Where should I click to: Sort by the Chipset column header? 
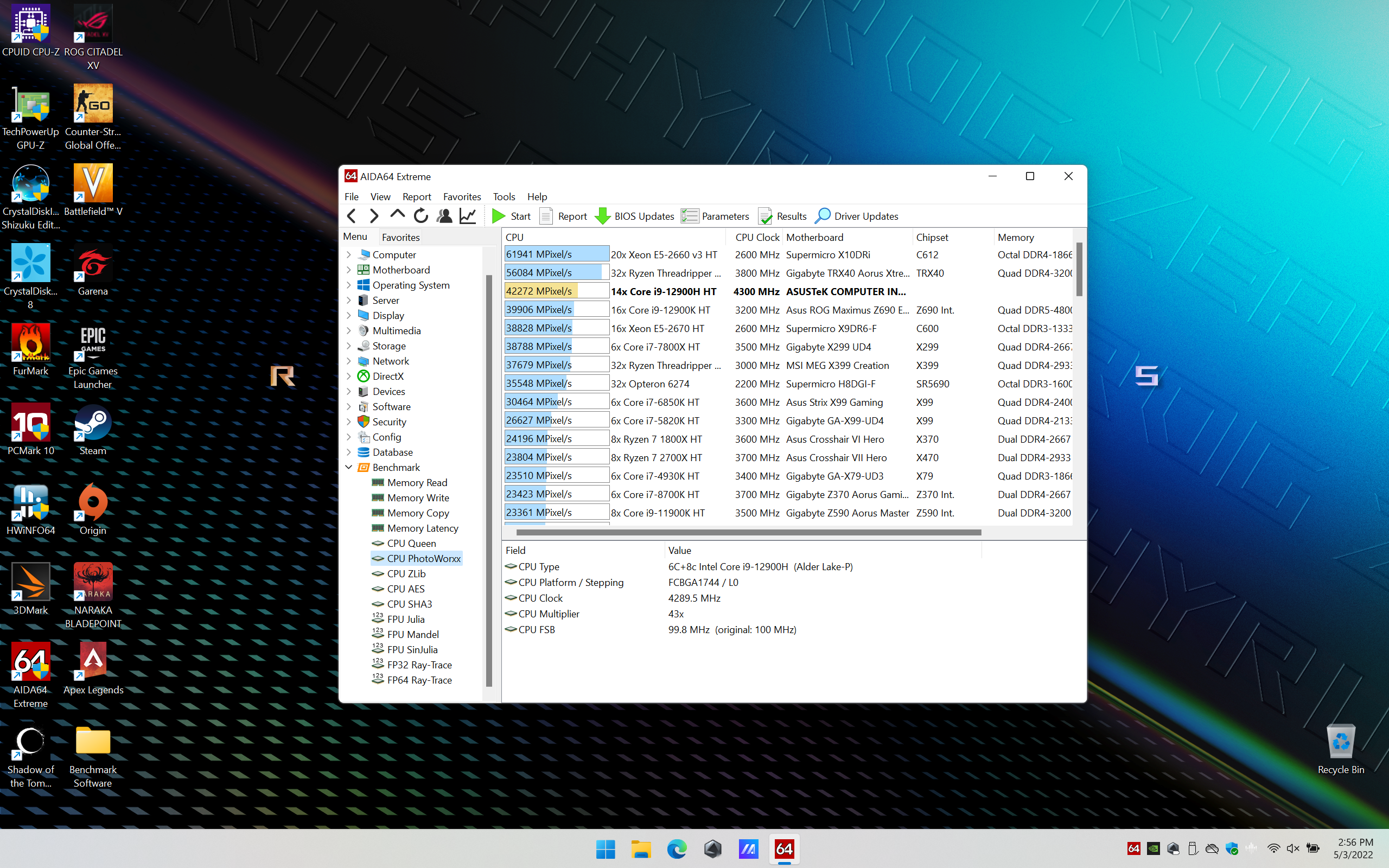[x=953, y=237]
